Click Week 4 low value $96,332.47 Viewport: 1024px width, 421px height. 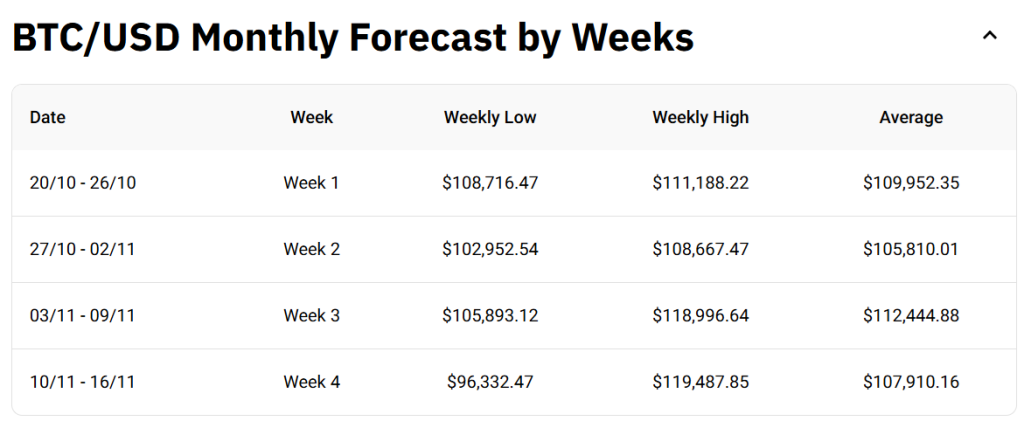pos(490,382)
